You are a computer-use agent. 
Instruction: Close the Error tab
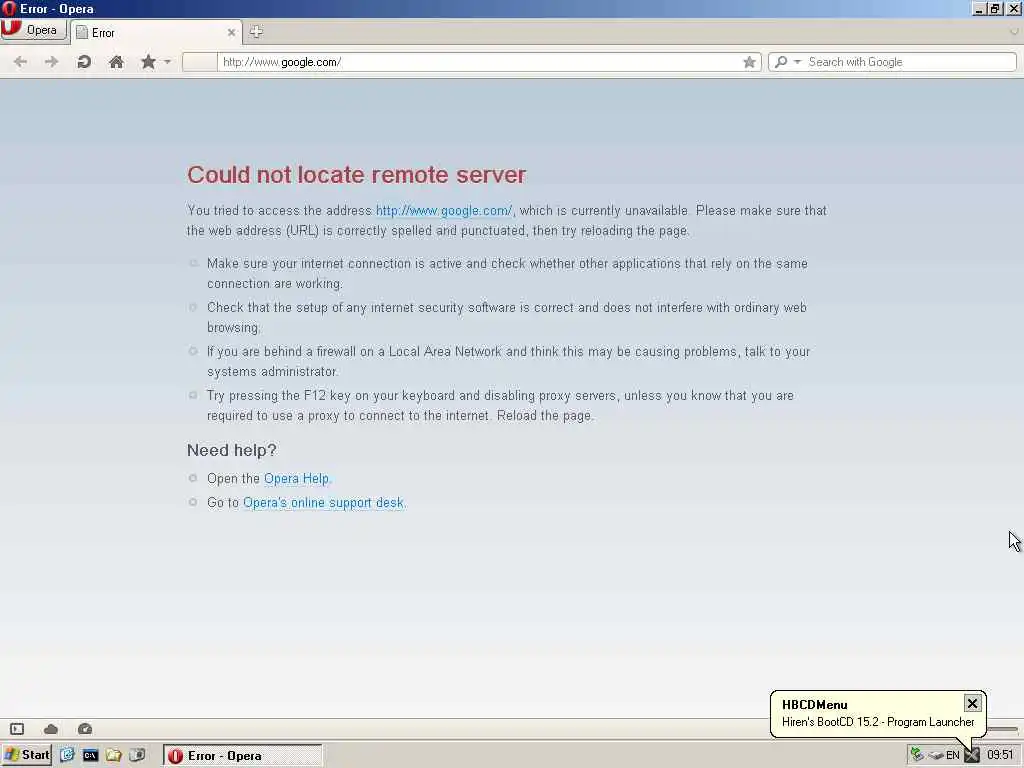[231, 33]
